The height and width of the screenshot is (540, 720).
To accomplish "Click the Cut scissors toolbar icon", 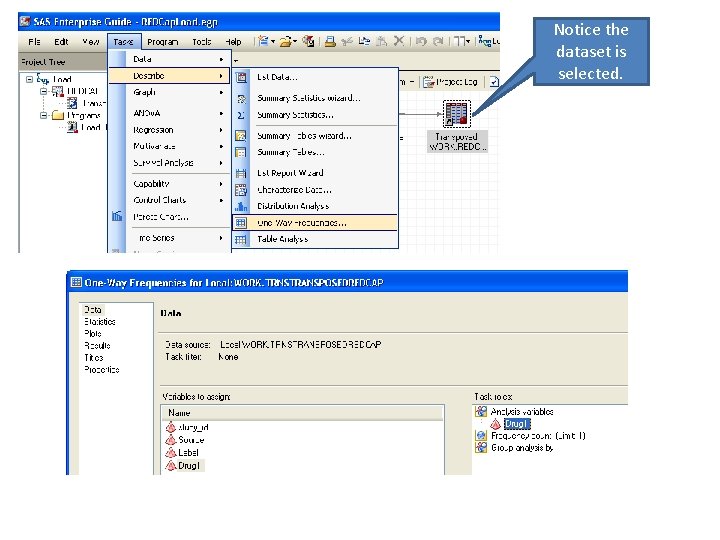I will coord(347,42).
